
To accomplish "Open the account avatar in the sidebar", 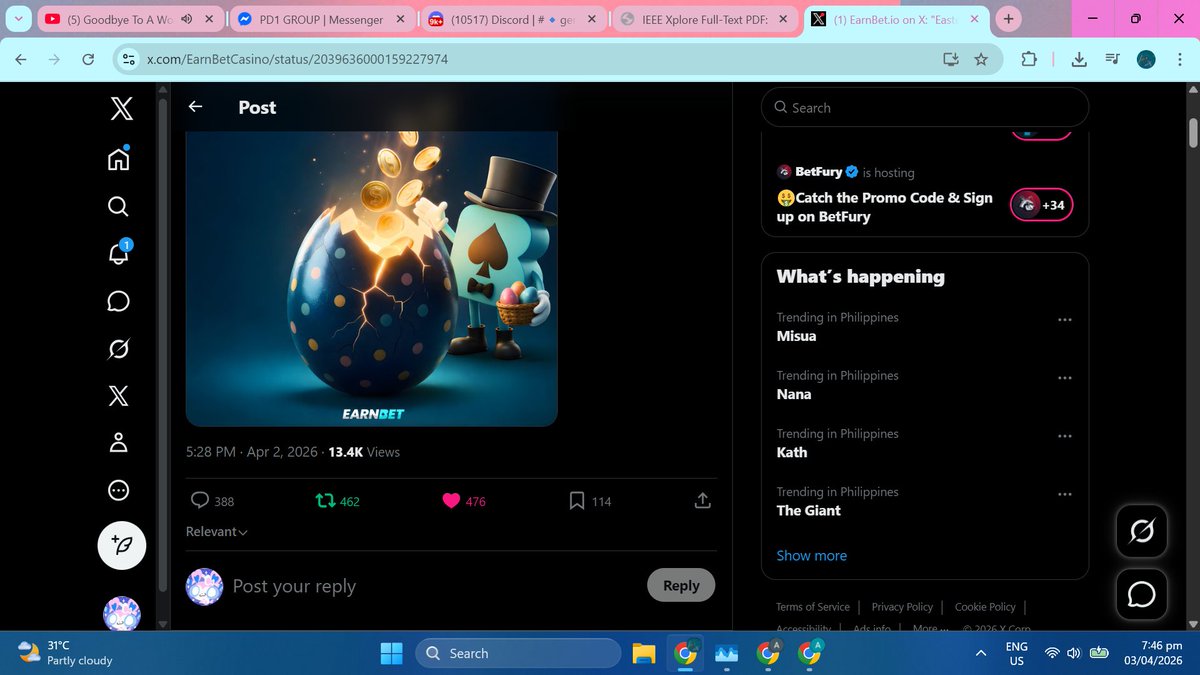I will (x=122, y=613).
